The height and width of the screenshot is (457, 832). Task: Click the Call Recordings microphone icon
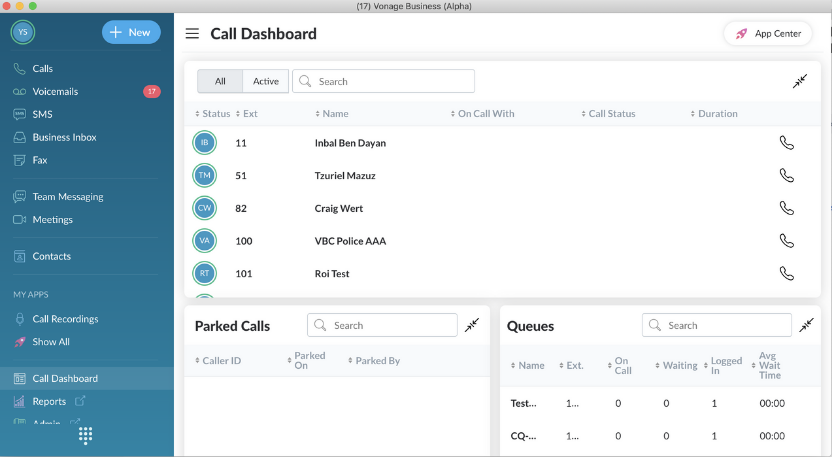20,318
